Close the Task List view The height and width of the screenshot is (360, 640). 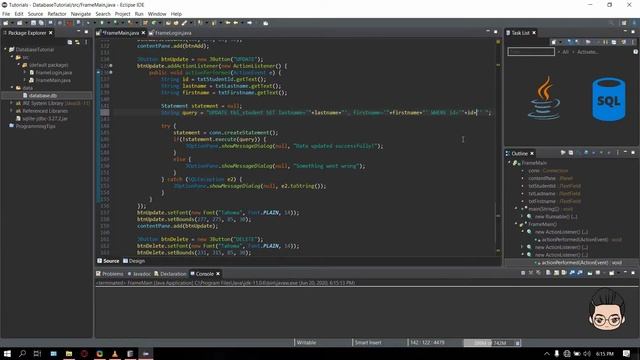coord(534,33)
